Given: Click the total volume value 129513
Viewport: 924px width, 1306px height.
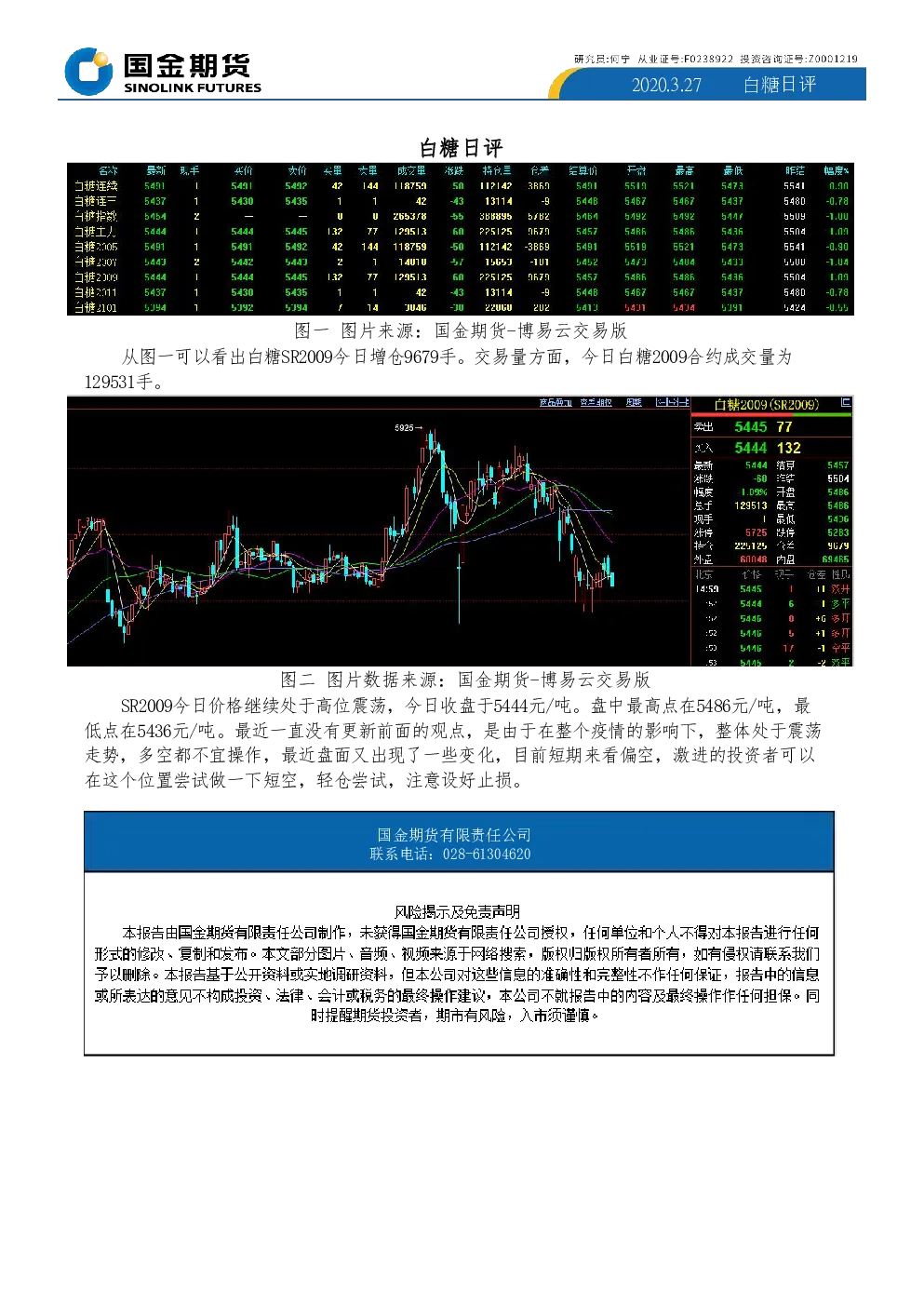Looking at the screenshot, I should coord(751,505).
